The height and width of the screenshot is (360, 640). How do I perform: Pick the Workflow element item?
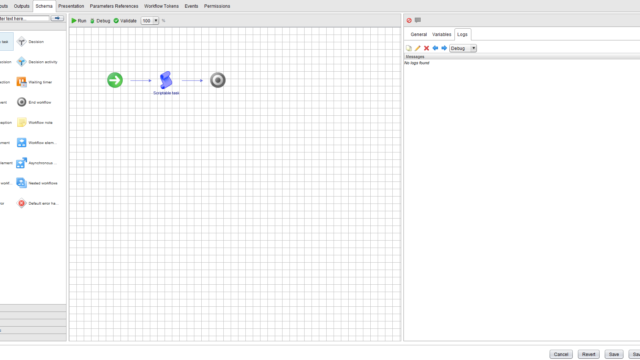(x=36, y=143)
